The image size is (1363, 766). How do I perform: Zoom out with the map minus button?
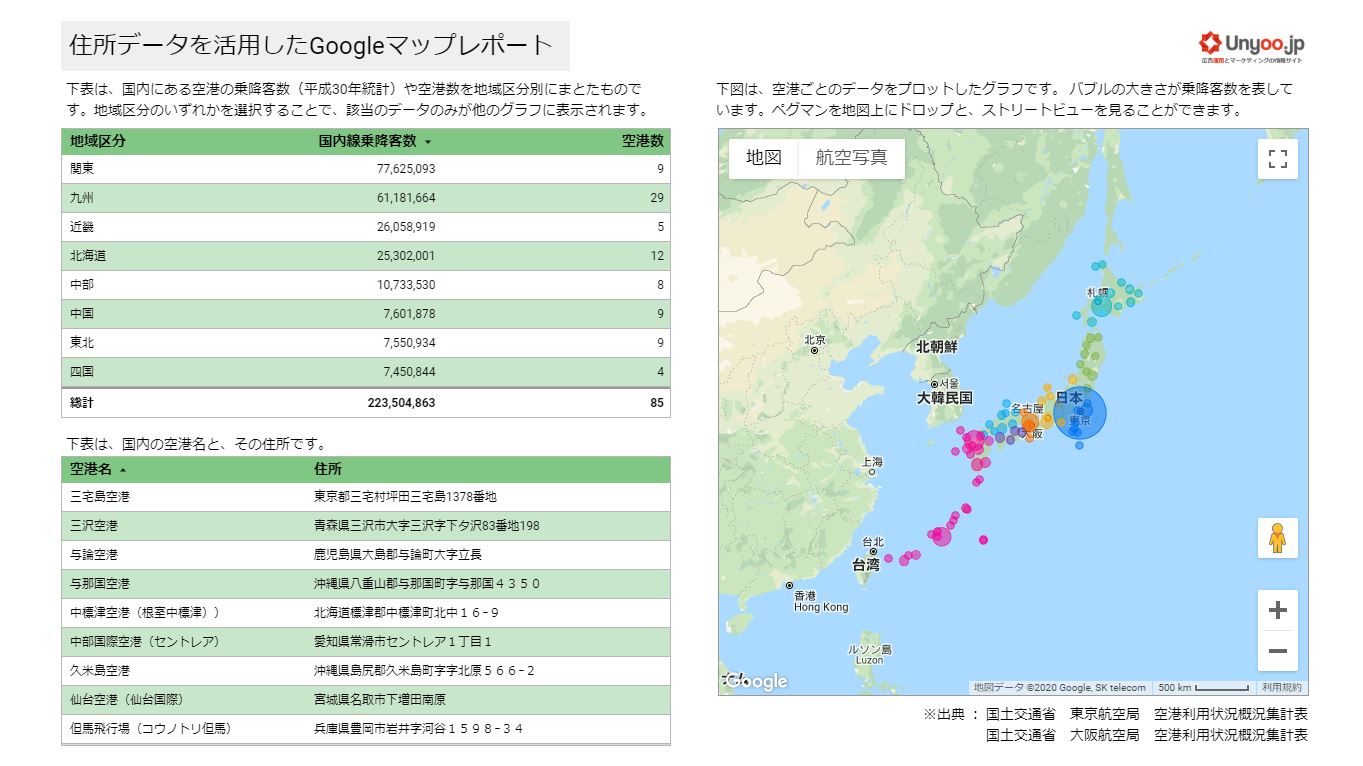click(x=1277, y=651)
